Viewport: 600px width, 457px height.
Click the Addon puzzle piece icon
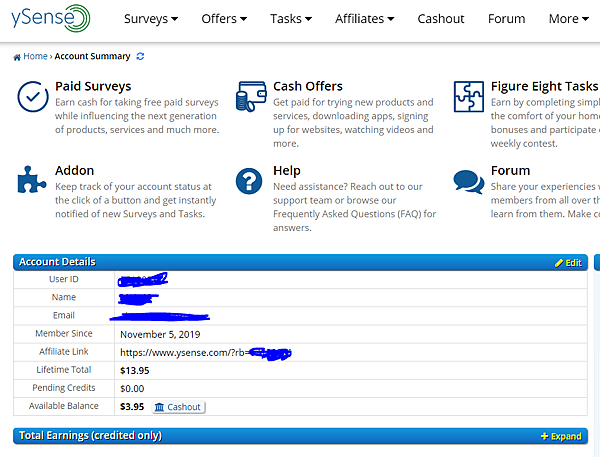coord(32,180)
